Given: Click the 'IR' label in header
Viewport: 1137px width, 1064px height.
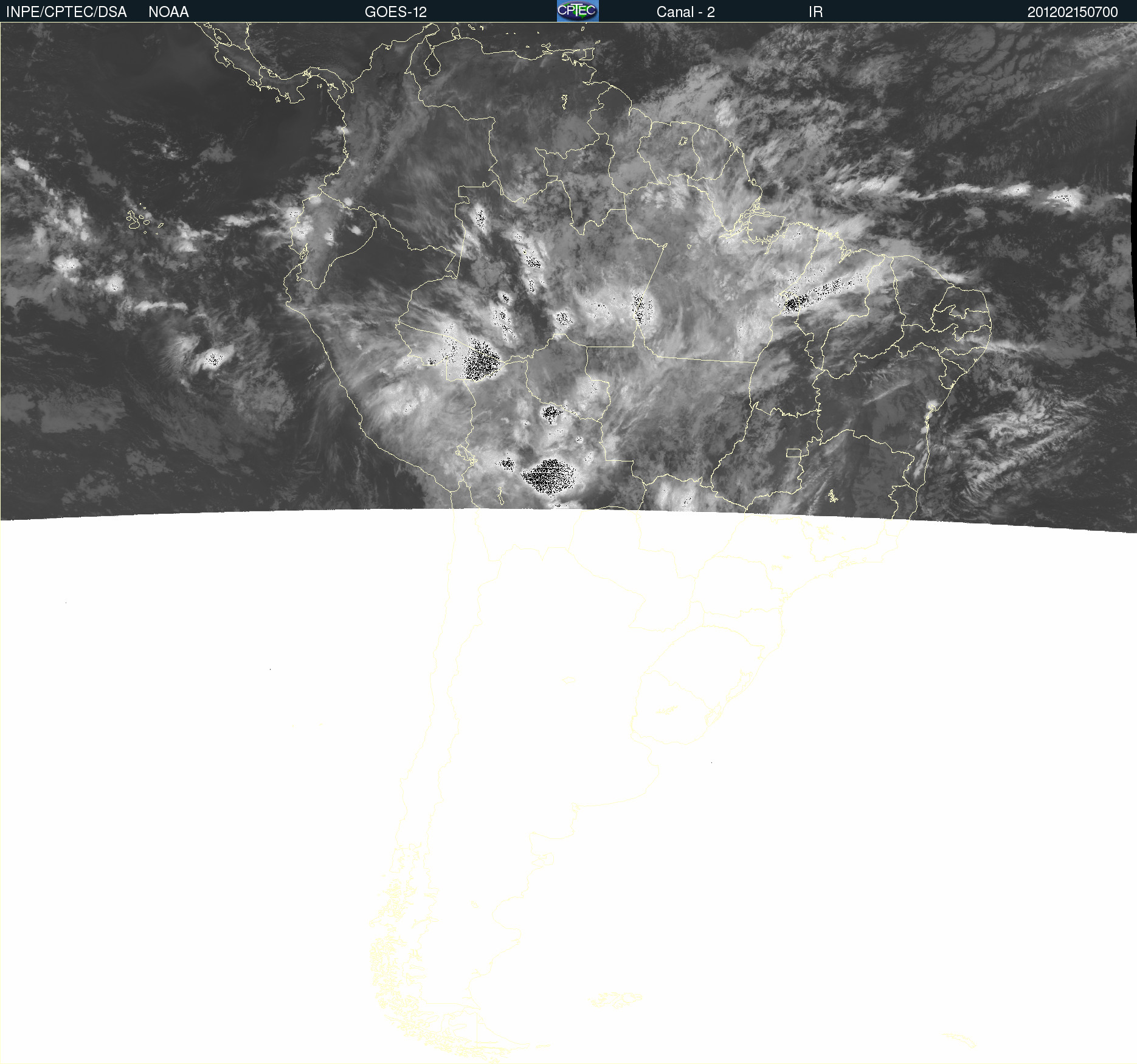Looking at the screenshot, I should click(815, 12).
